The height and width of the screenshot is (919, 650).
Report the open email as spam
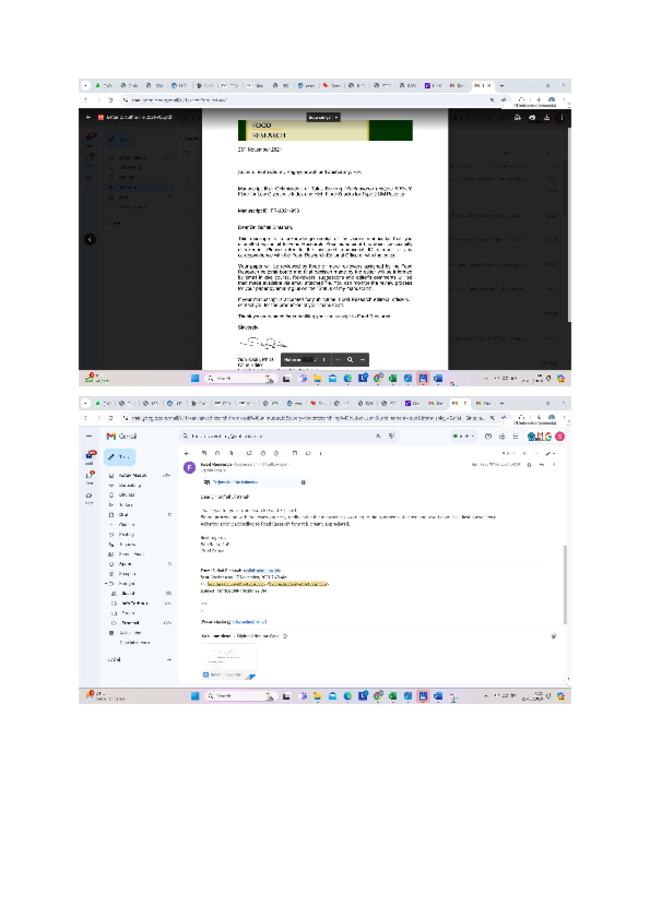pyautogui.click(x=217, y=453)
